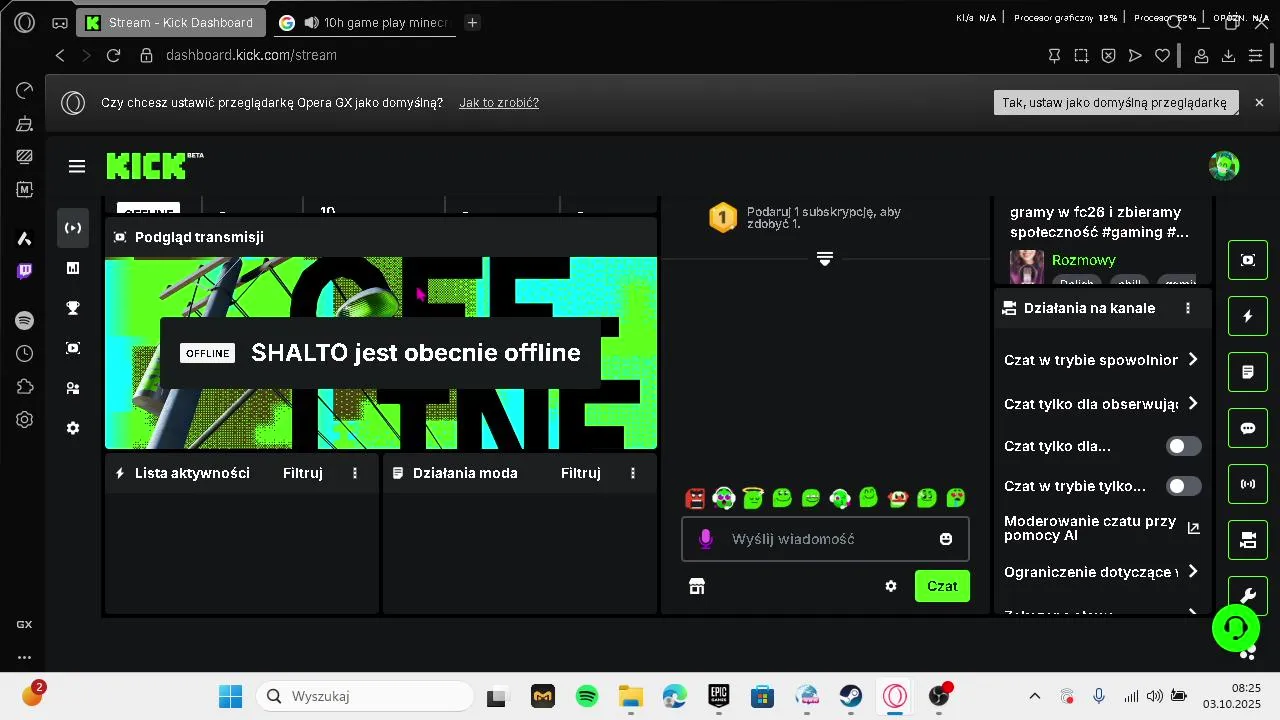1280x720 pixels.
Task: Expand 'Czat w trybie spowolnionym' option
Action: pyautogui.click(x=1102, y=360)
